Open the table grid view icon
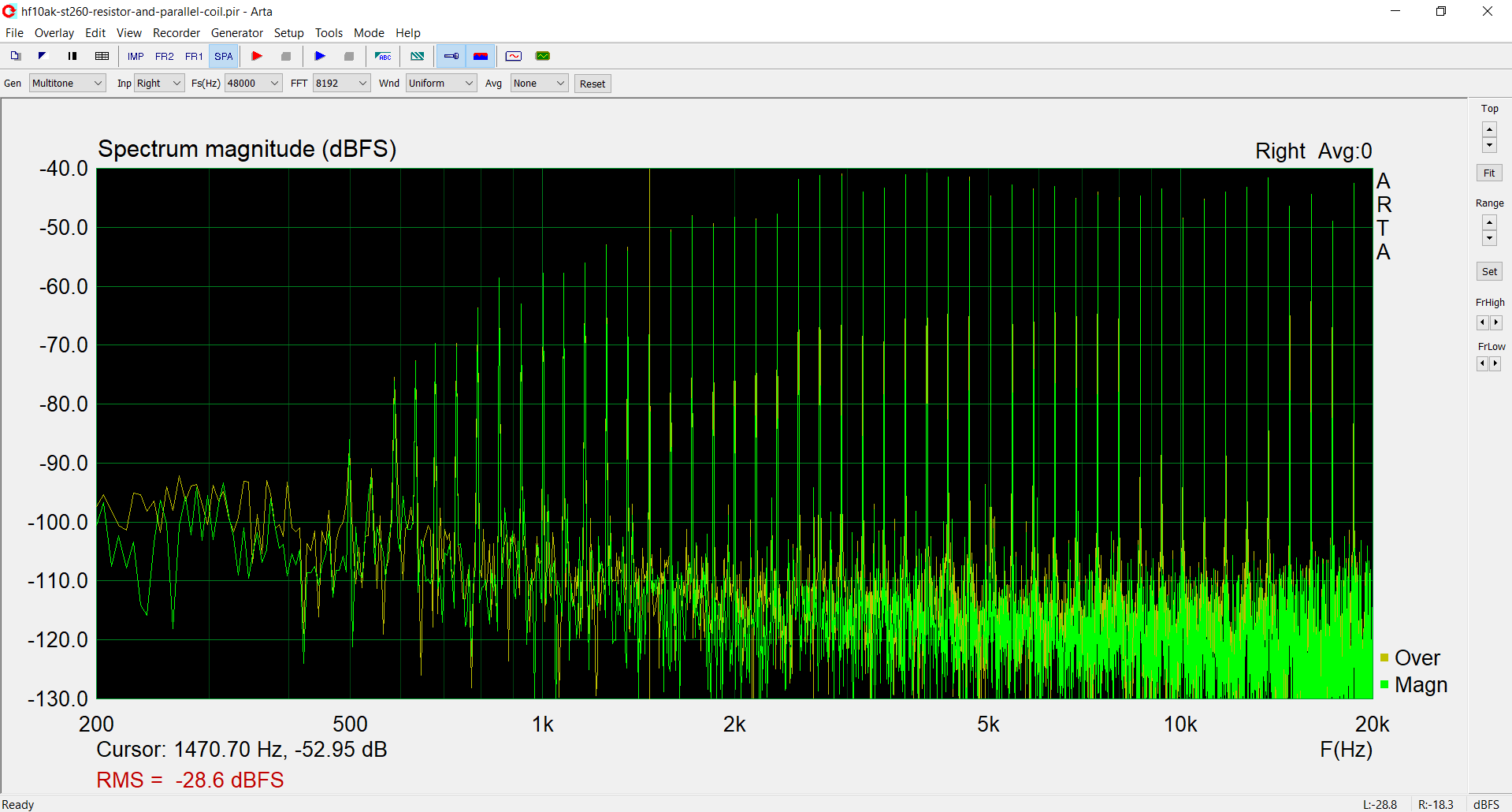 (x=102, y=56)
